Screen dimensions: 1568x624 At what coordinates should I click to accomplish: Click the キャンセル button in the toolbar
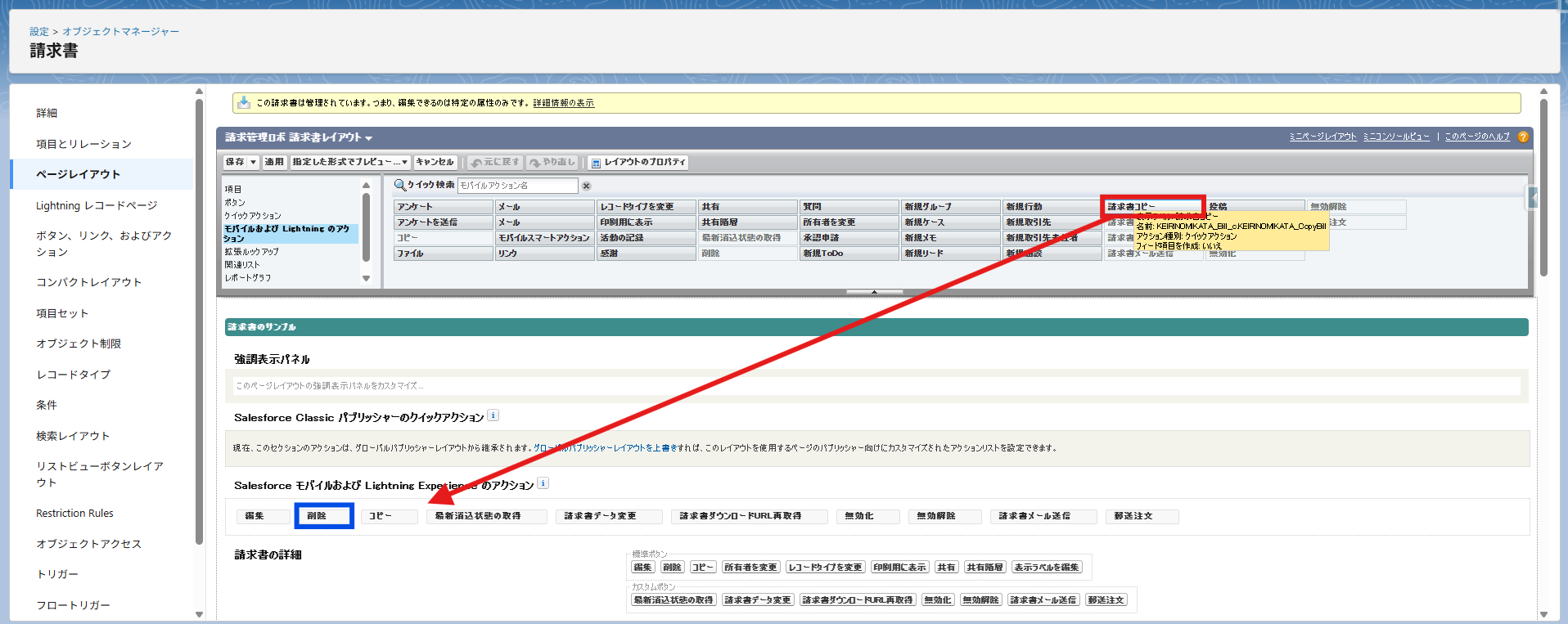(435, 162)
